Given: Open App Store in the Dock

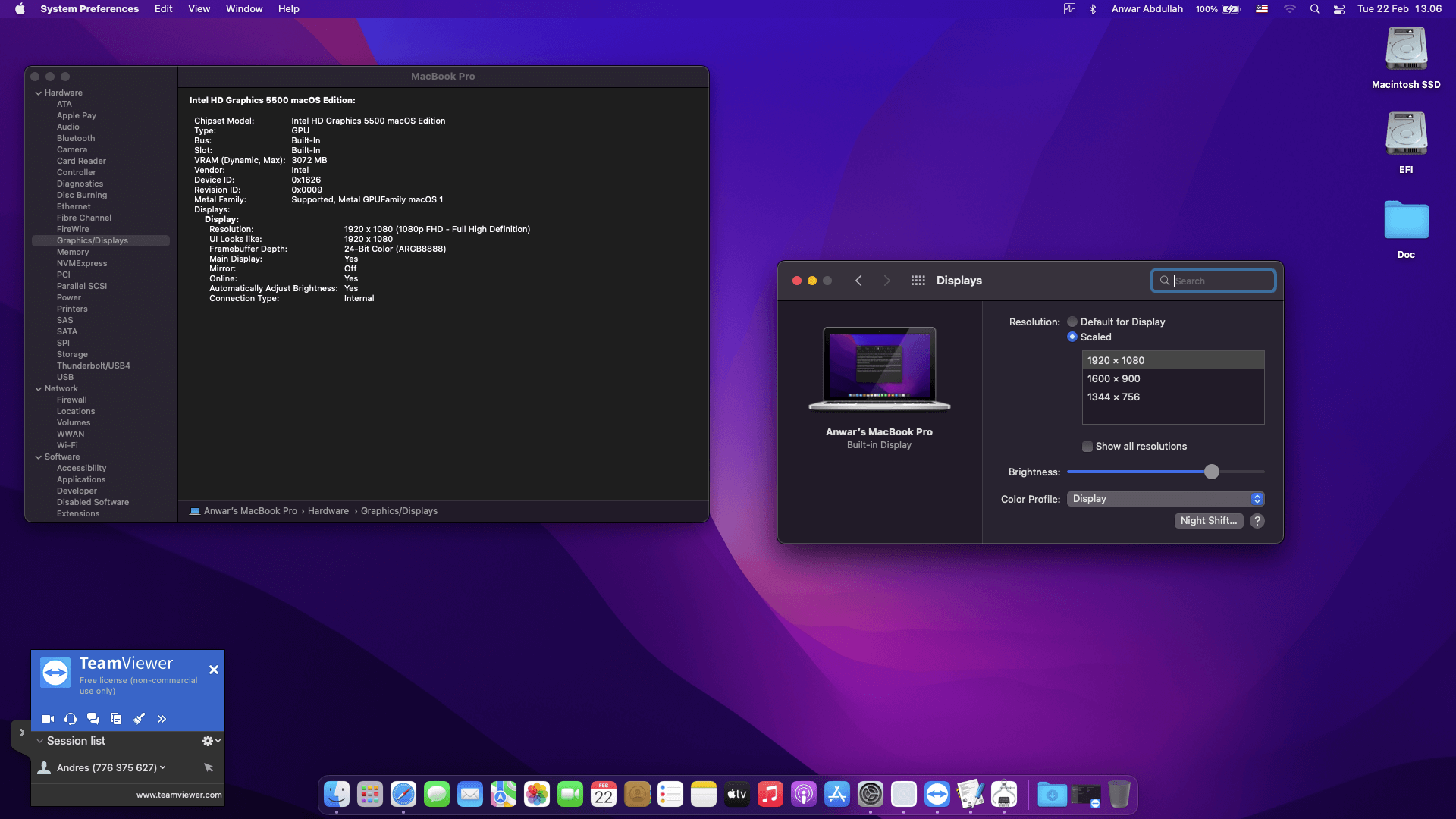Looking at the screenshot, I should click(837, 795).
